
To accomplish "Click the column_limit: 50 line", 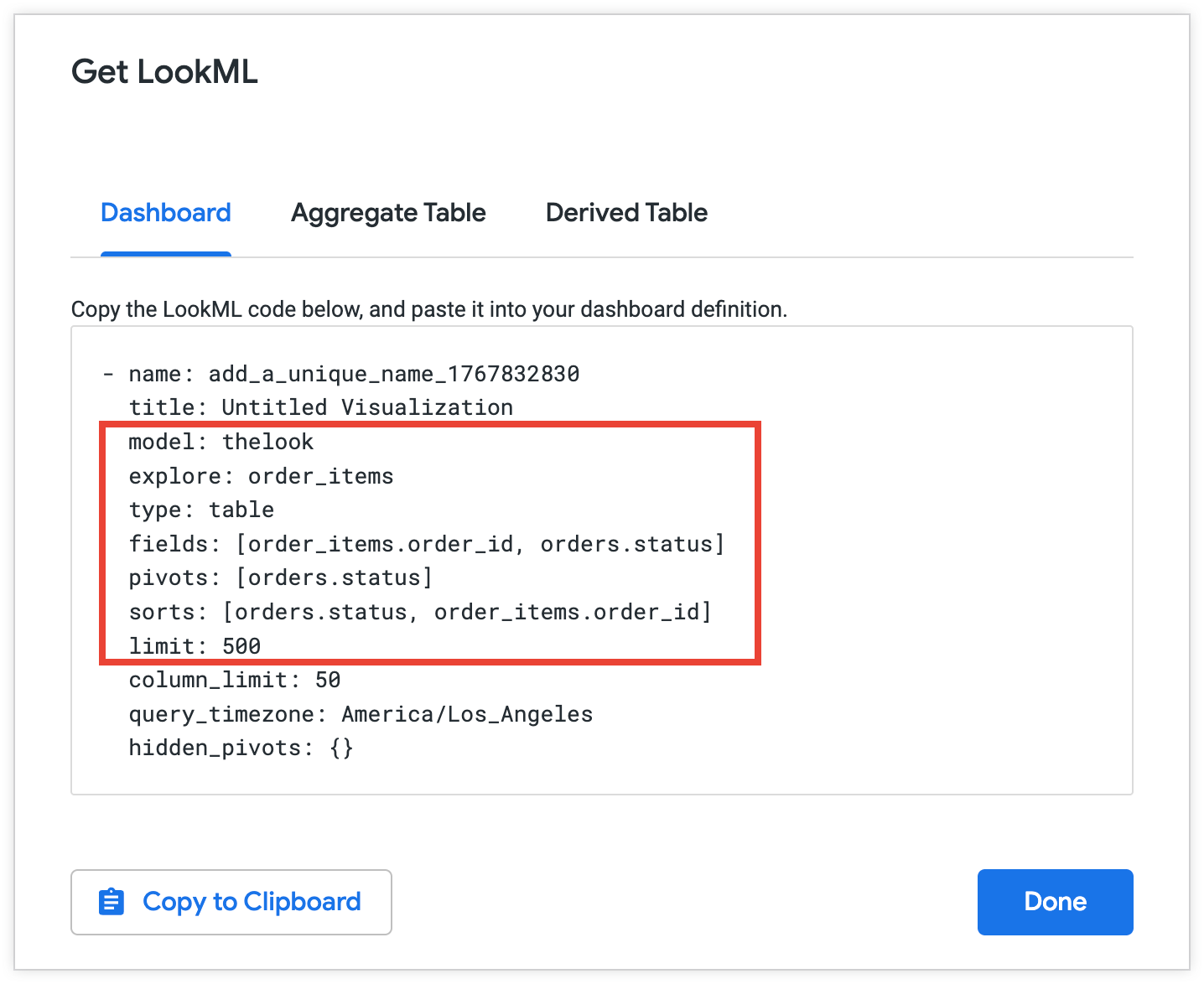I will (234, 680).
